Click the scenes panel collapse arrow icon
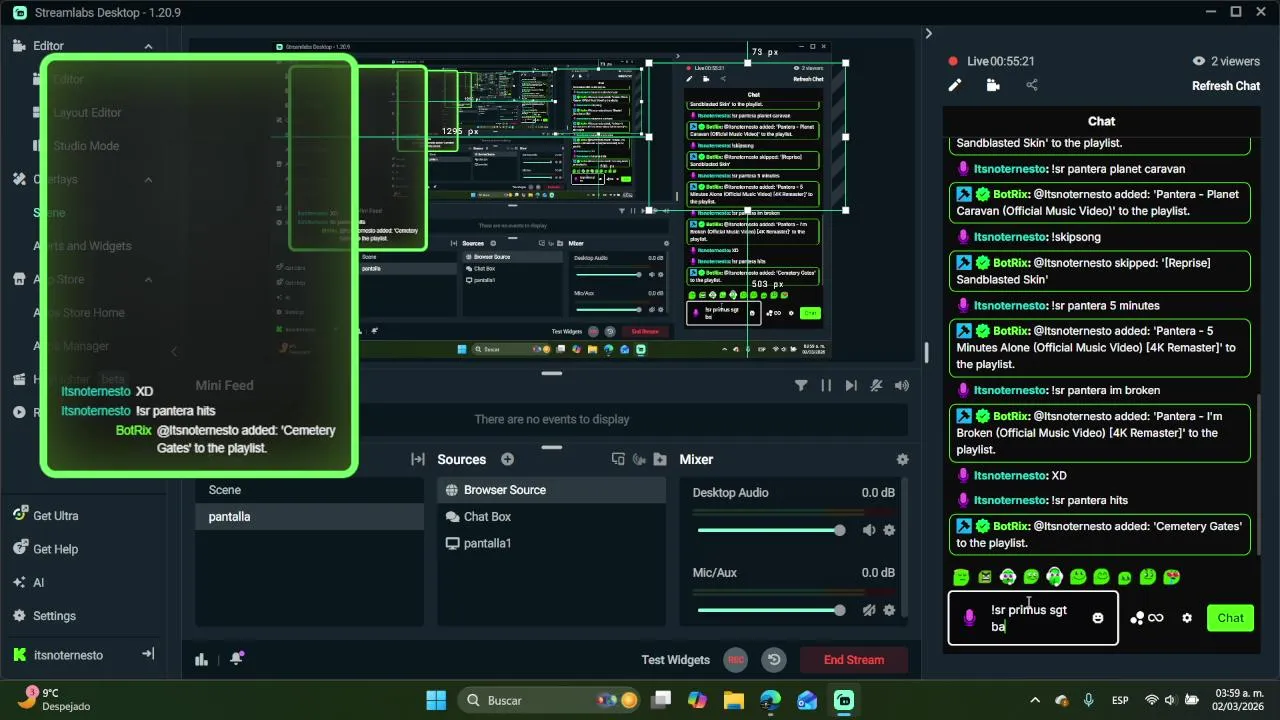 click(417, 459)
